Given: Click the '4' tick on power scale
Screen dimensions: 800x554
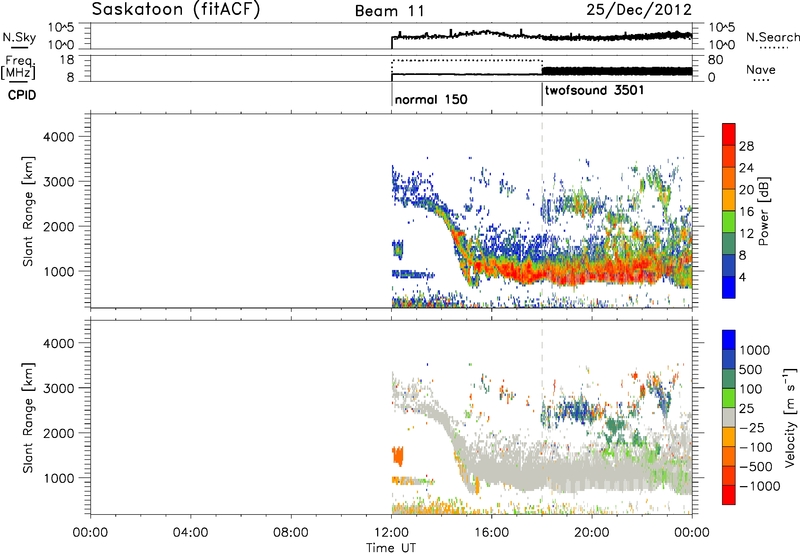Looking at the screenshot, I should (742, 277).
